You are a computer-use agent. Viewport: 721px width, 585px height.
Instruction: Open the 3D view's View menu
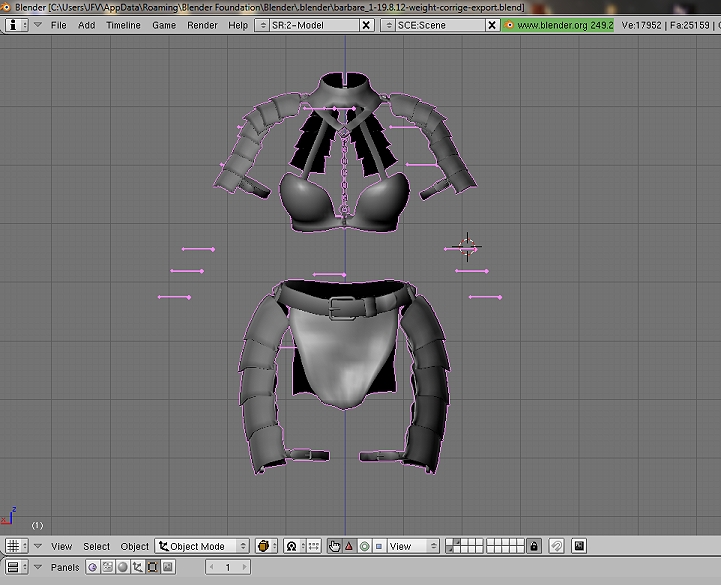tap(61, 546)
